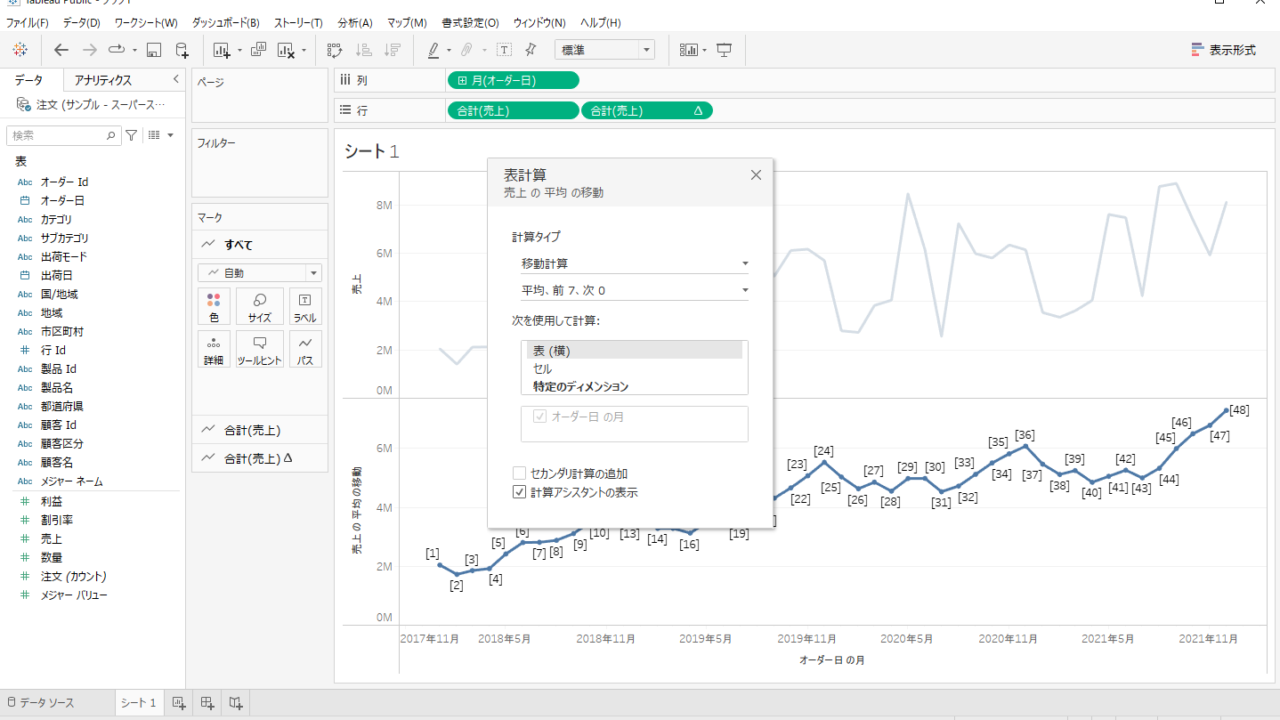
Task: Click the add new data source icon
Action: [182, 49]
